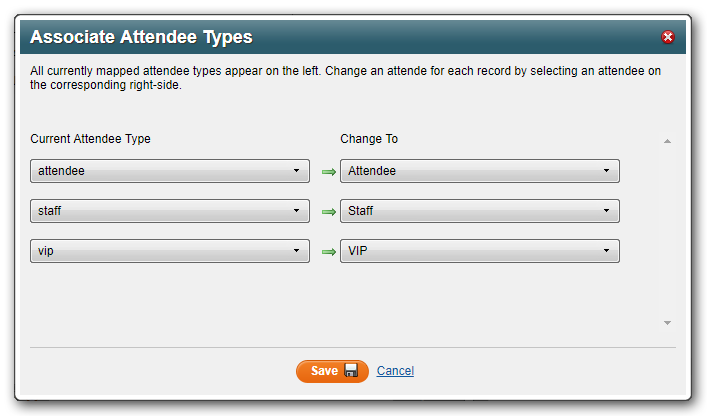Viewport: 707px width, 416px height.
Task: Click the floppy disk icon on Save
Action: pyautogui.click(x=351, y=371)
